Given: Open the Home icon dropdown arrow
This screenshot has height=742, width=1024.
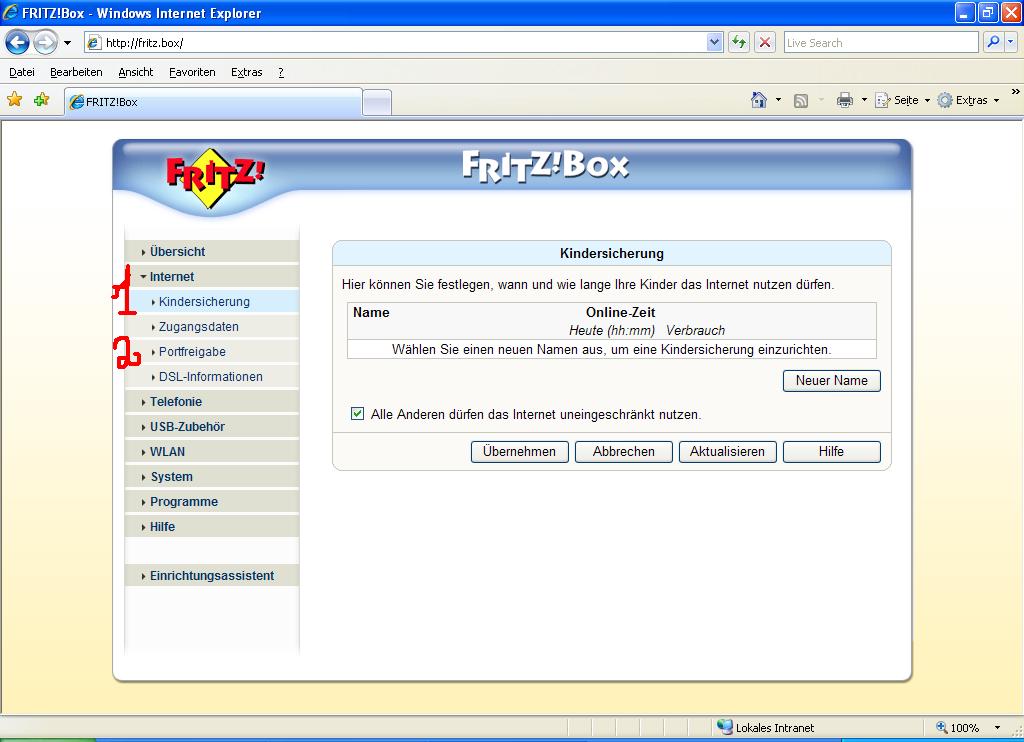Looking at the screenshot, I should point(778,100).
